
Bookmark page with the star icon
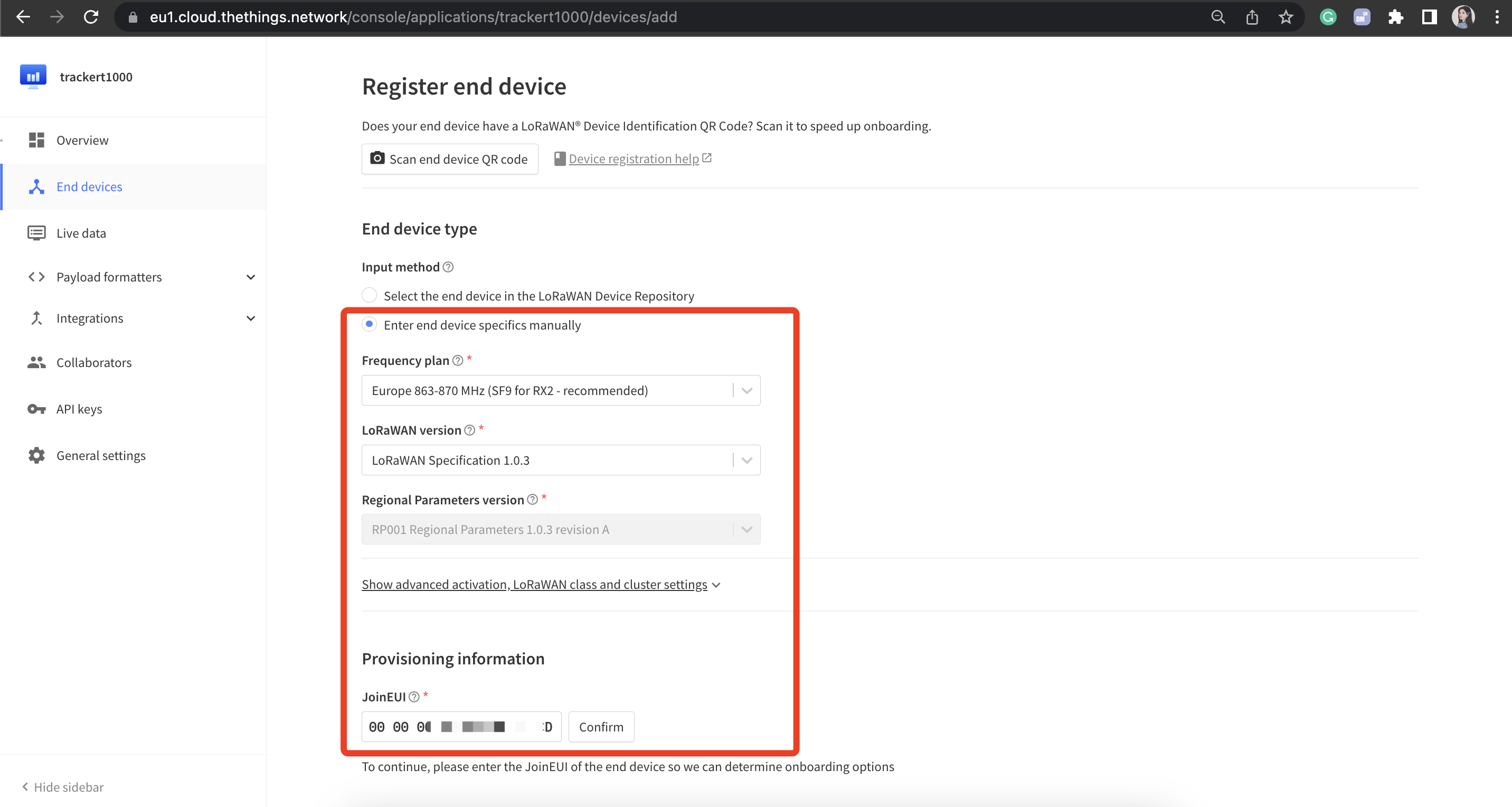click(x=1286, y=17)
